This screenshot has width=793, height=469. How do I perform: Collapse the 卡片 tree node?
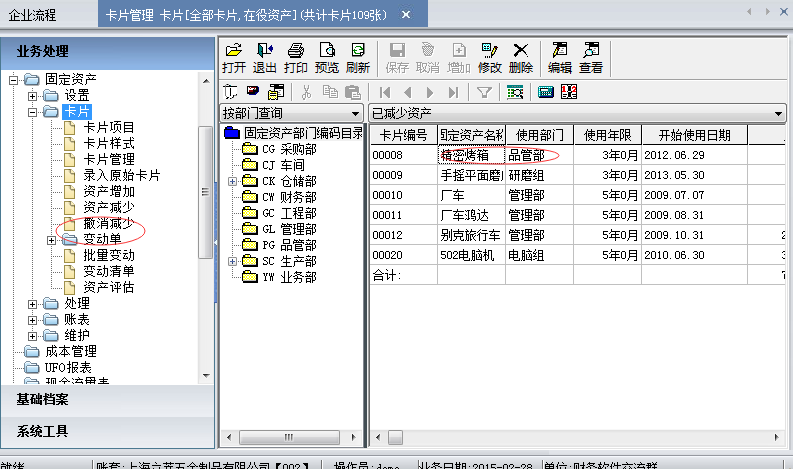[33, 111]
